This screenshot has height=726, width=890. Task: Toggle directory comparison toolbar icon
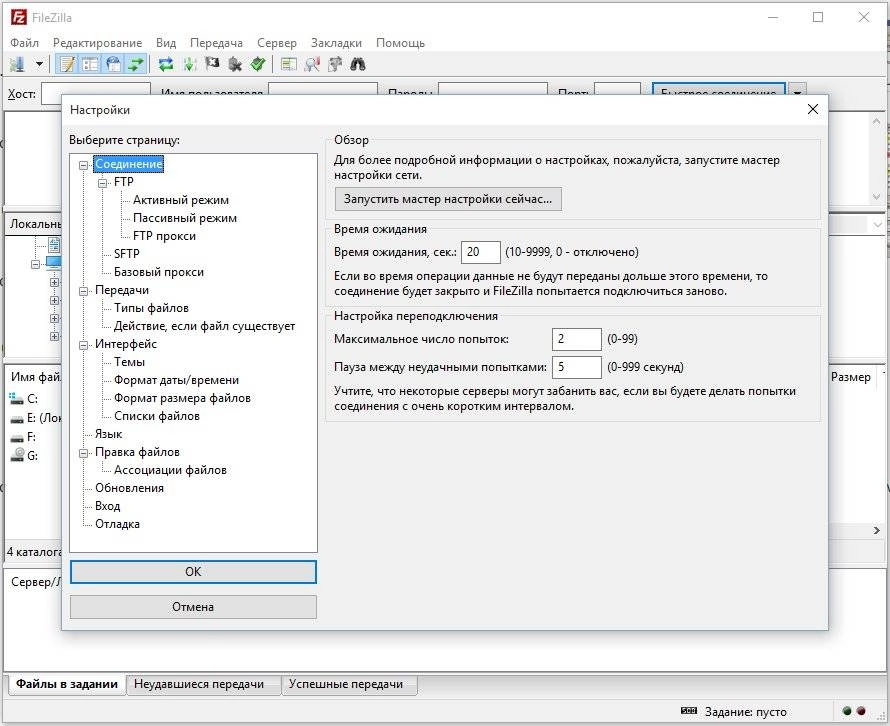289,64
